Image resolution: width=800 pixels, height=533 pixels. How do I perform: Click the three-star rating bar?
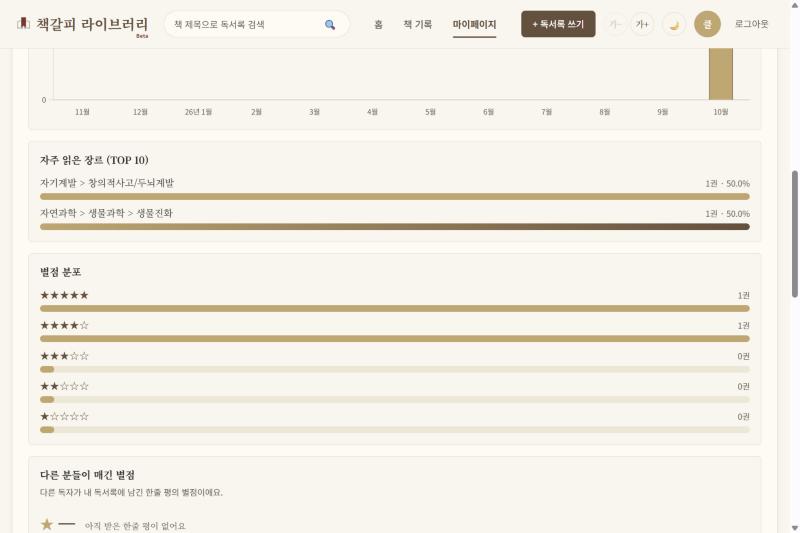point(395,369)
